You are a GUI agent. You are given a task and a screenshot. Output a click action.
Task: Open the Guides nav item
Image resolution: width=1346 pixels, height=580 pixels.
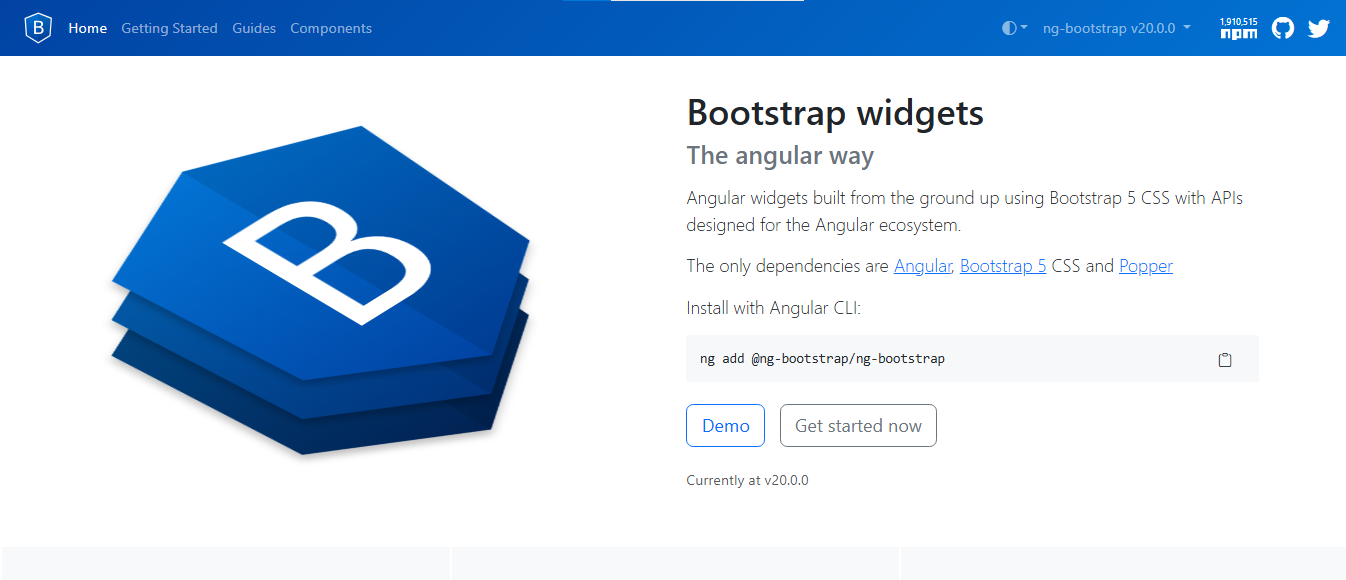[x=254, y=28]
